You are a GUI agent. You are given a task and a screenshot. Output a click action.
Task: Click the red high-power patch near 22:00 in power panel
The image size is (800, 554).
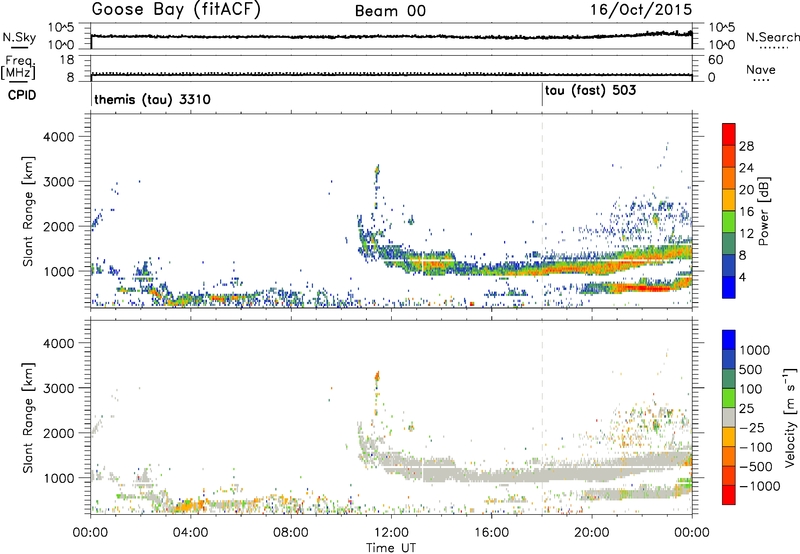647,288
